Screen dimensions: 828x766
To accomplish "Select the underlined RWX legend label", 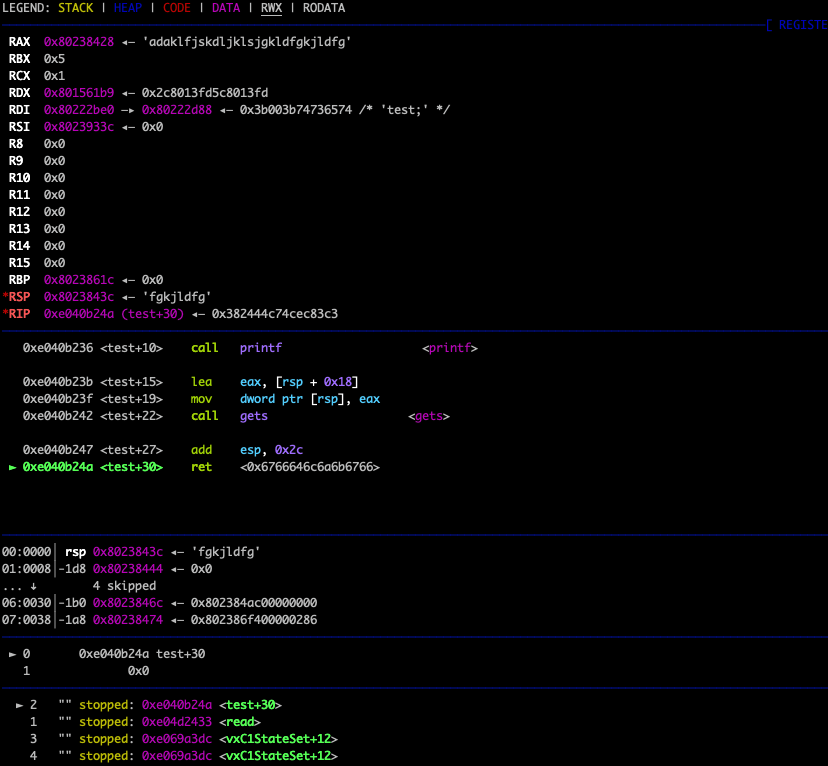I will (x=272, y=8).
